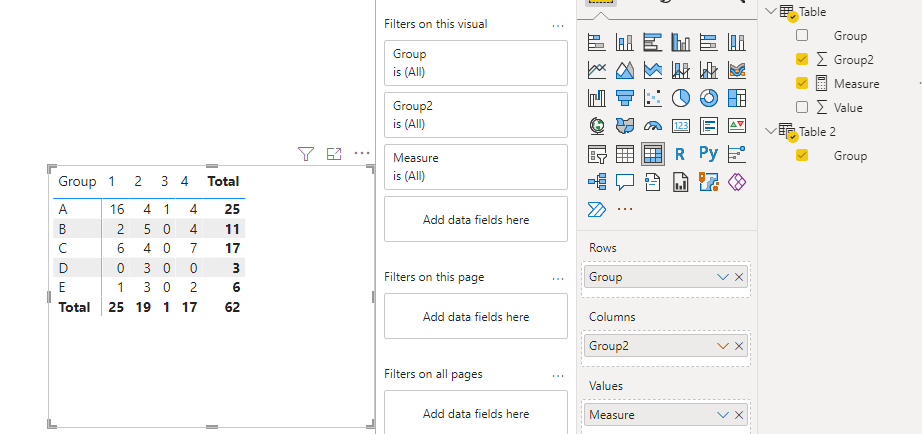
Task: Select the Multi-row card visual
Action: [709, 126]
